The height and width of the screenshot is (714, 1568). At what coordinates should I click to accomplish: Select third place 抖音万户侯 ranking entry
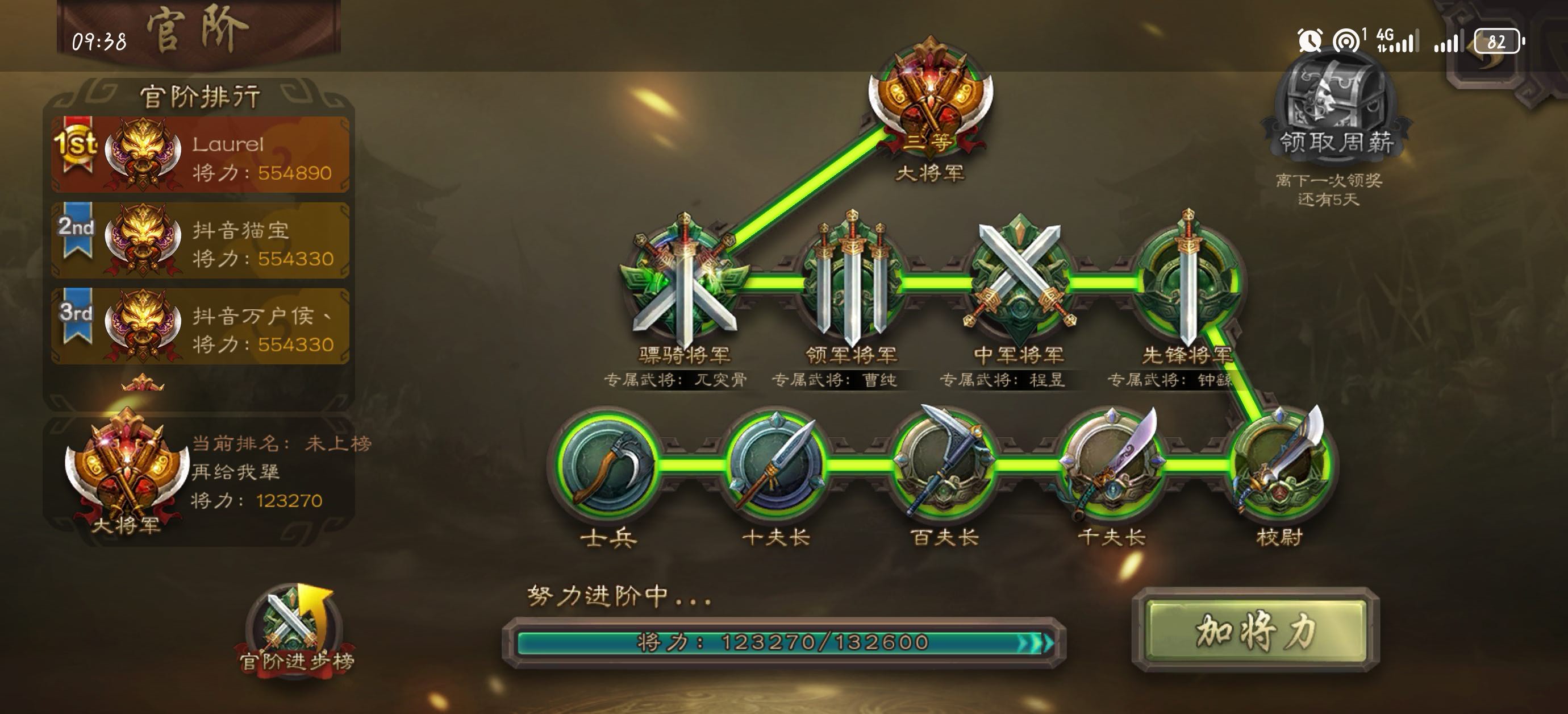point(200,326)
